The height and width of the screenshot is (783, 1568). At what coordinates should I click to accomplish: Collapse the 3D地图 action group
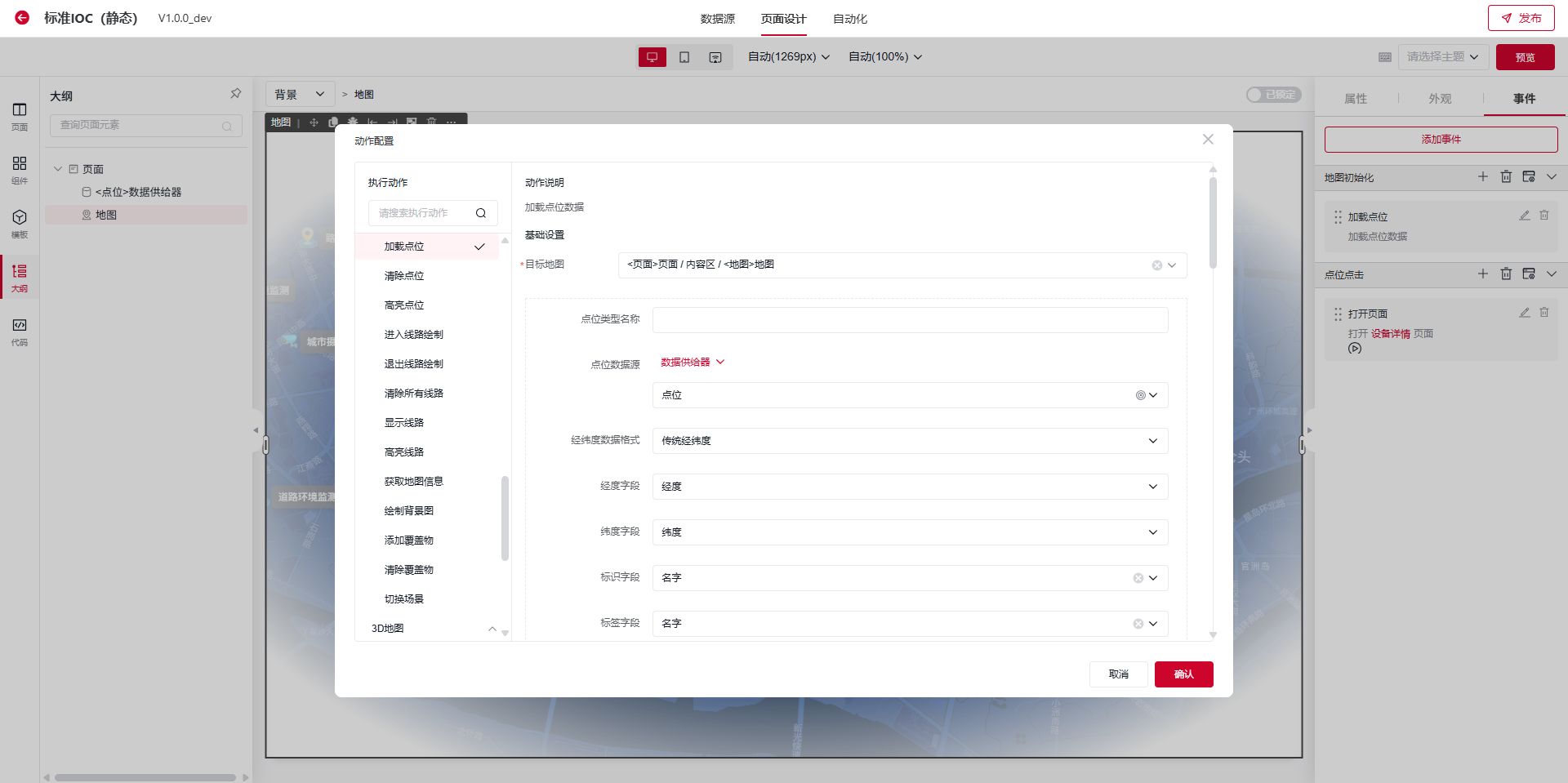[x=492, y=629]
